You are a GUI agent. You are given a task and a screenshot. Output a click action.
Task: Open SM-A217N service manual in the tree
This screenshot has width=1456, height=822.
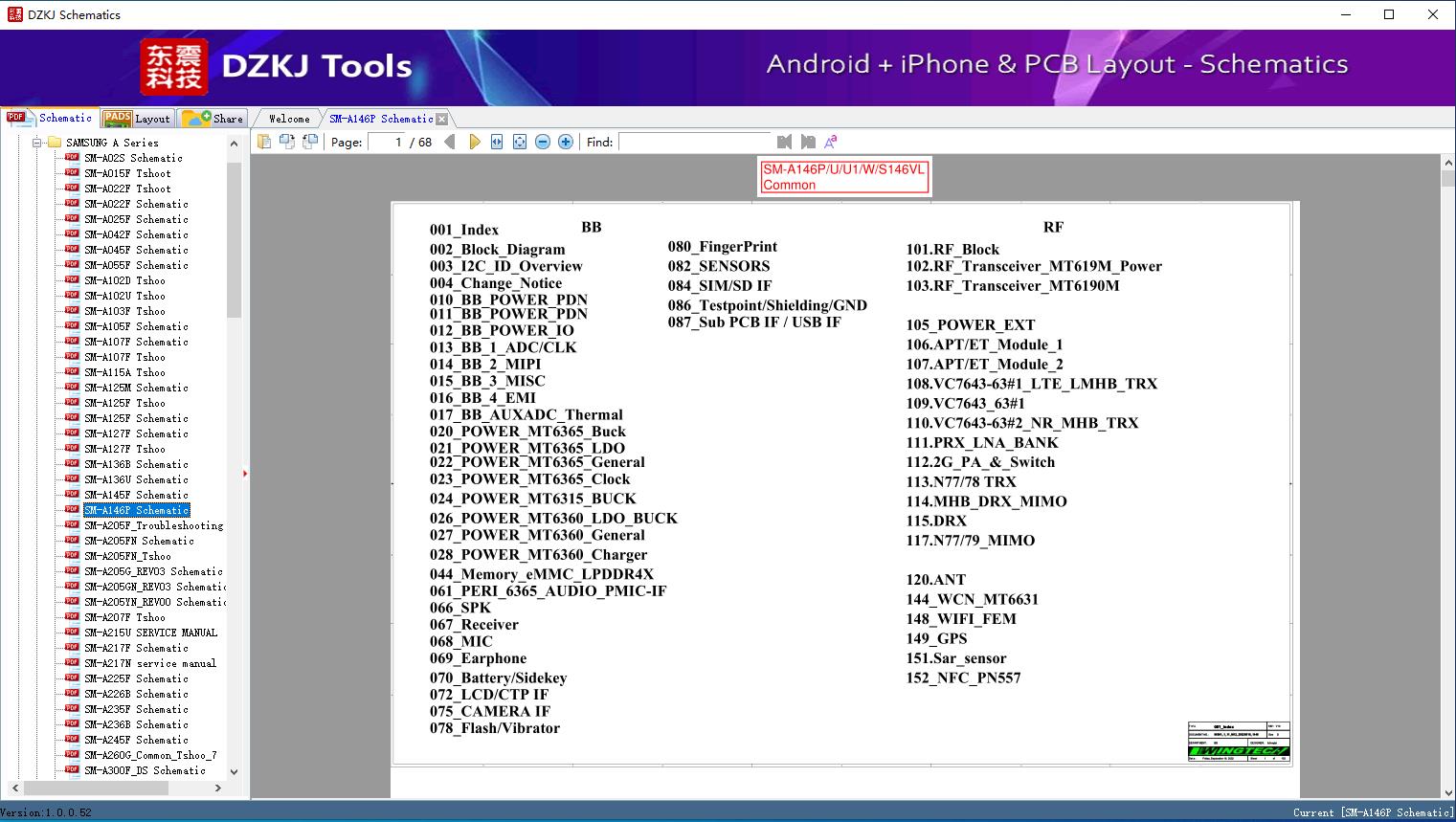[150, 663]
